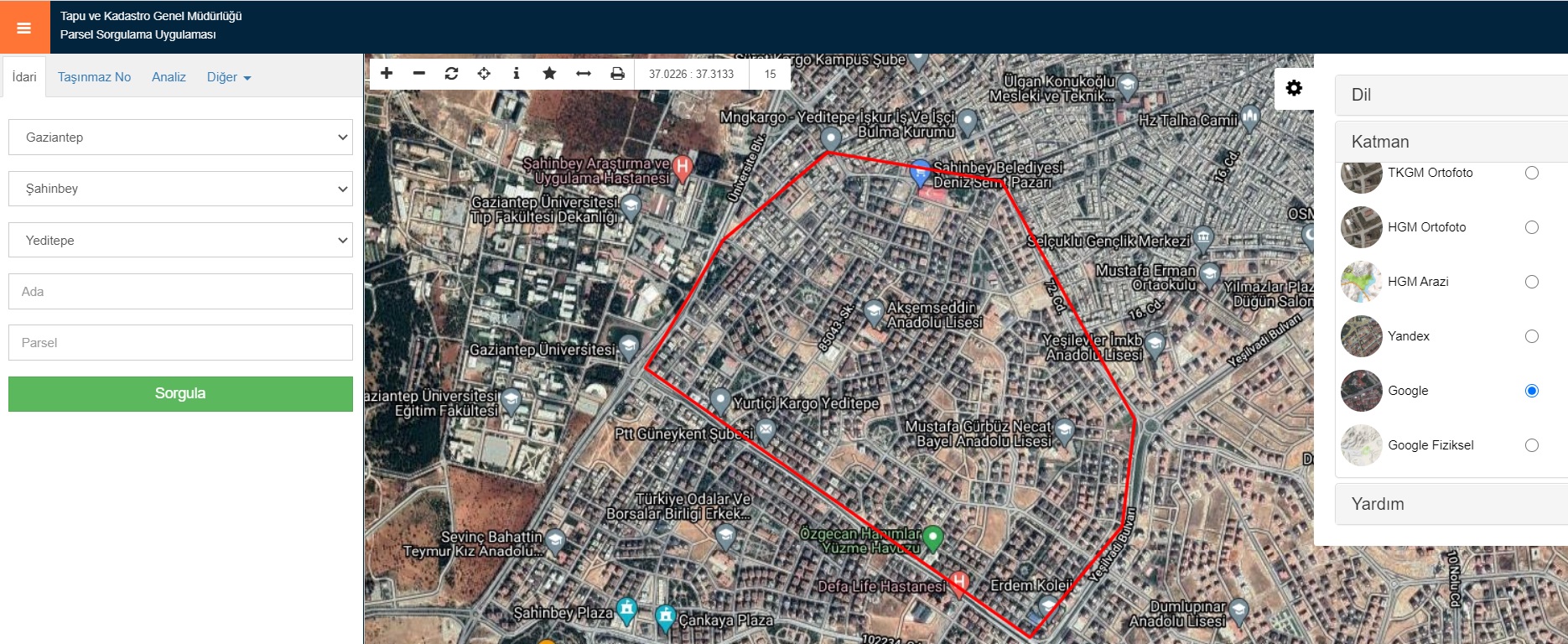Open the Şahinbey district dropdown

pyautogui.click(x=180, y=189)
